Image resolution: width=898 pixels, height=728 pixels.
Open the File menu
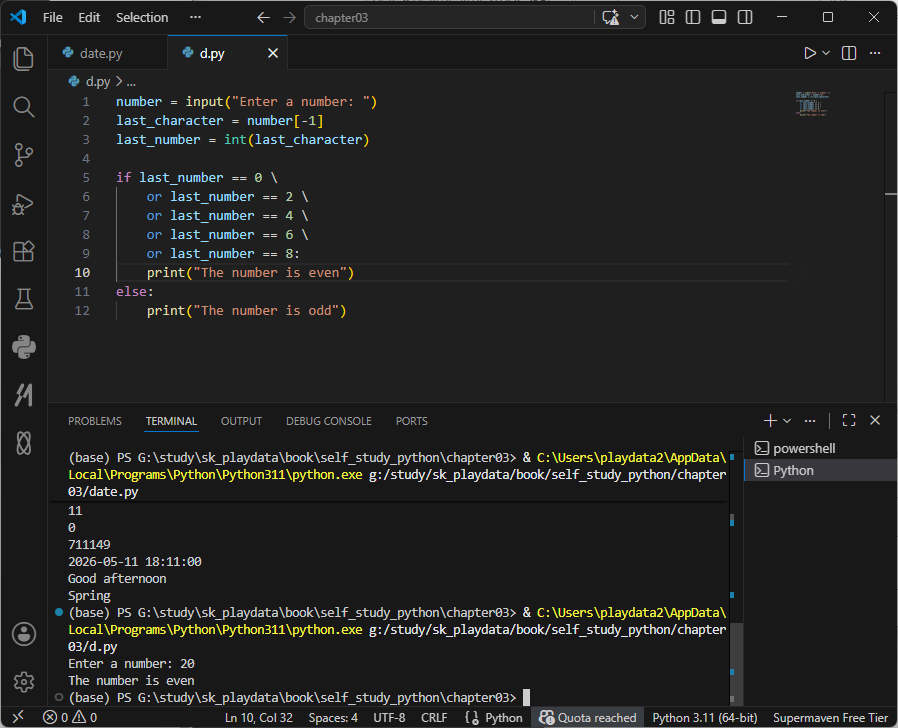pyautogui.click(x=53, y=18)
